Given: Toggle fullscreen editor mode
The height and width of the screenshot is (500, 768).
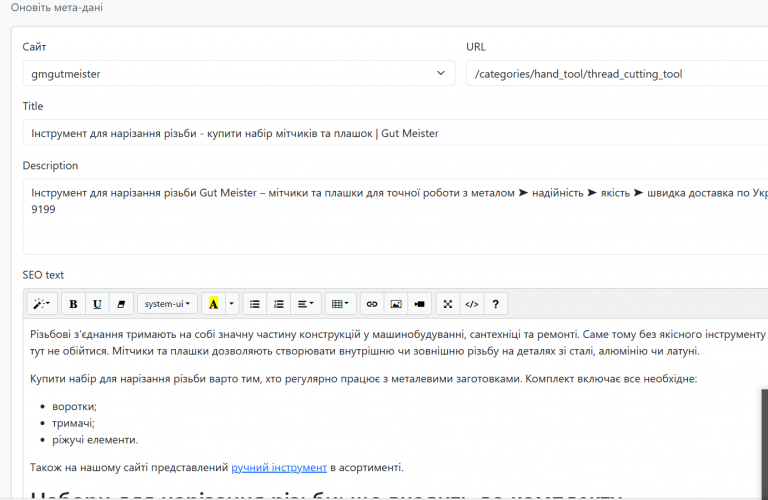Looking at the screenshot, I should 448,304.
